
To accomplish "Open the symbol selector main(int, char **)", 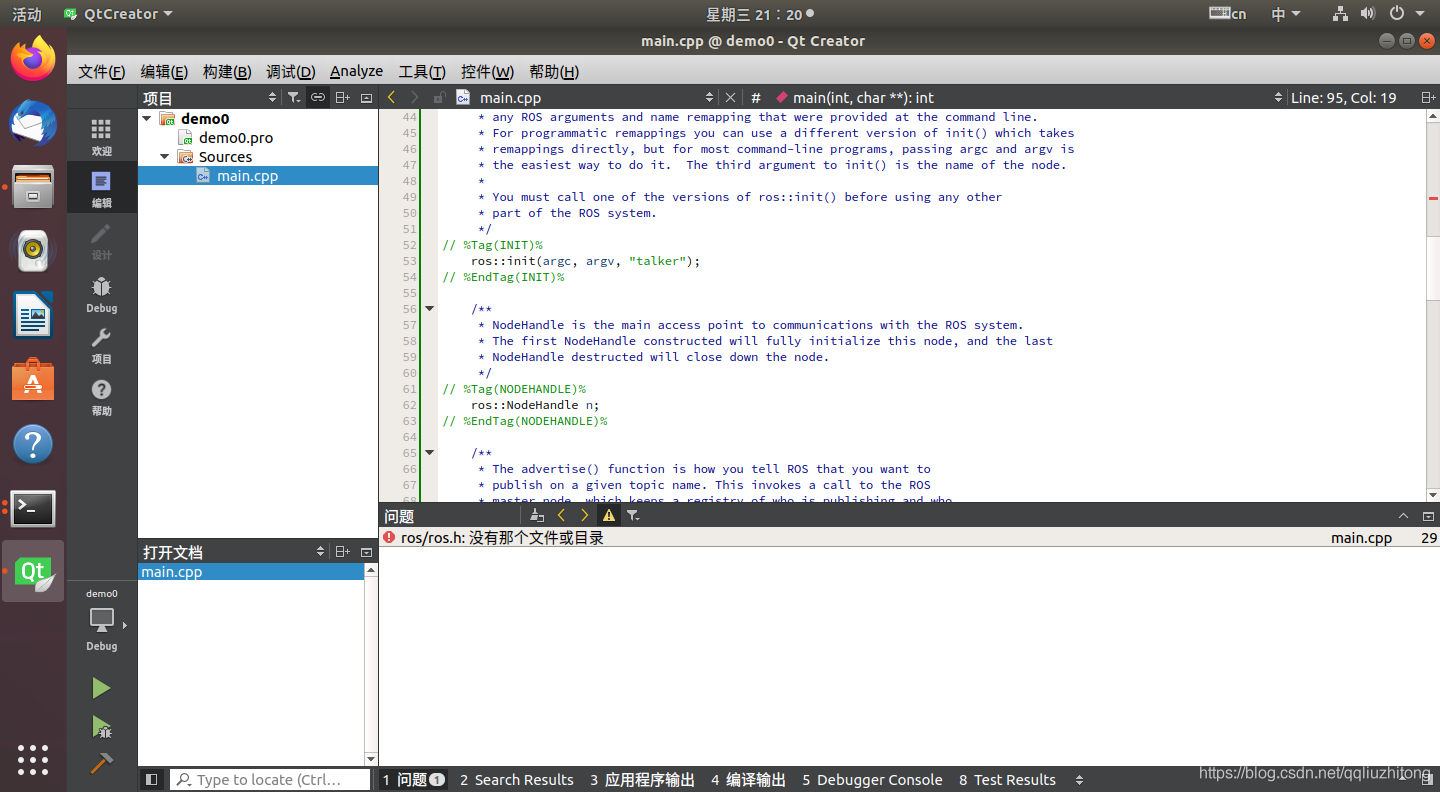I will (x=1028, y=97).
